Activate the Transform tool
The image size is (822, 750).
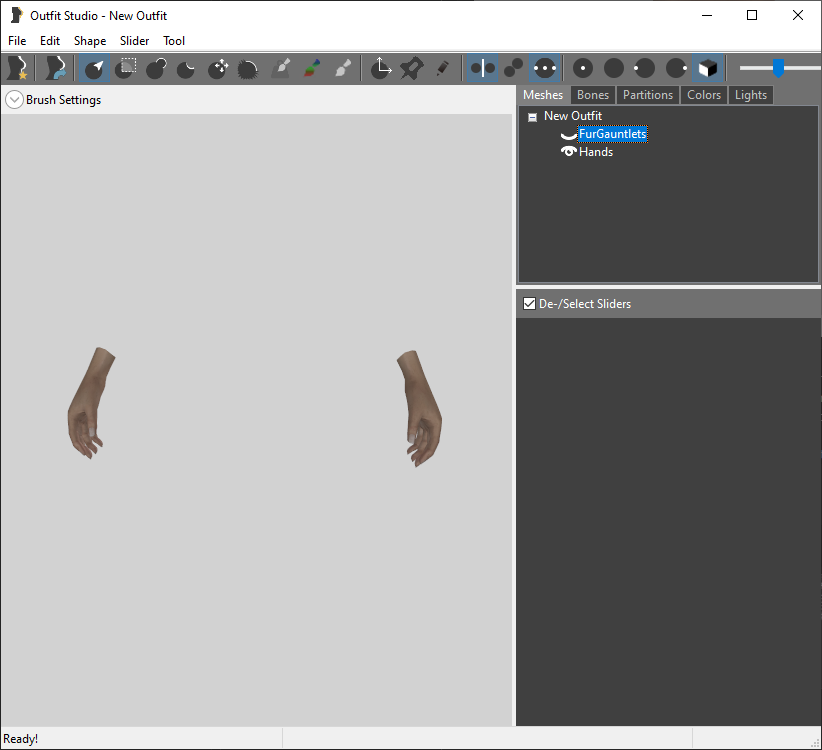click(x=381, y=68)
